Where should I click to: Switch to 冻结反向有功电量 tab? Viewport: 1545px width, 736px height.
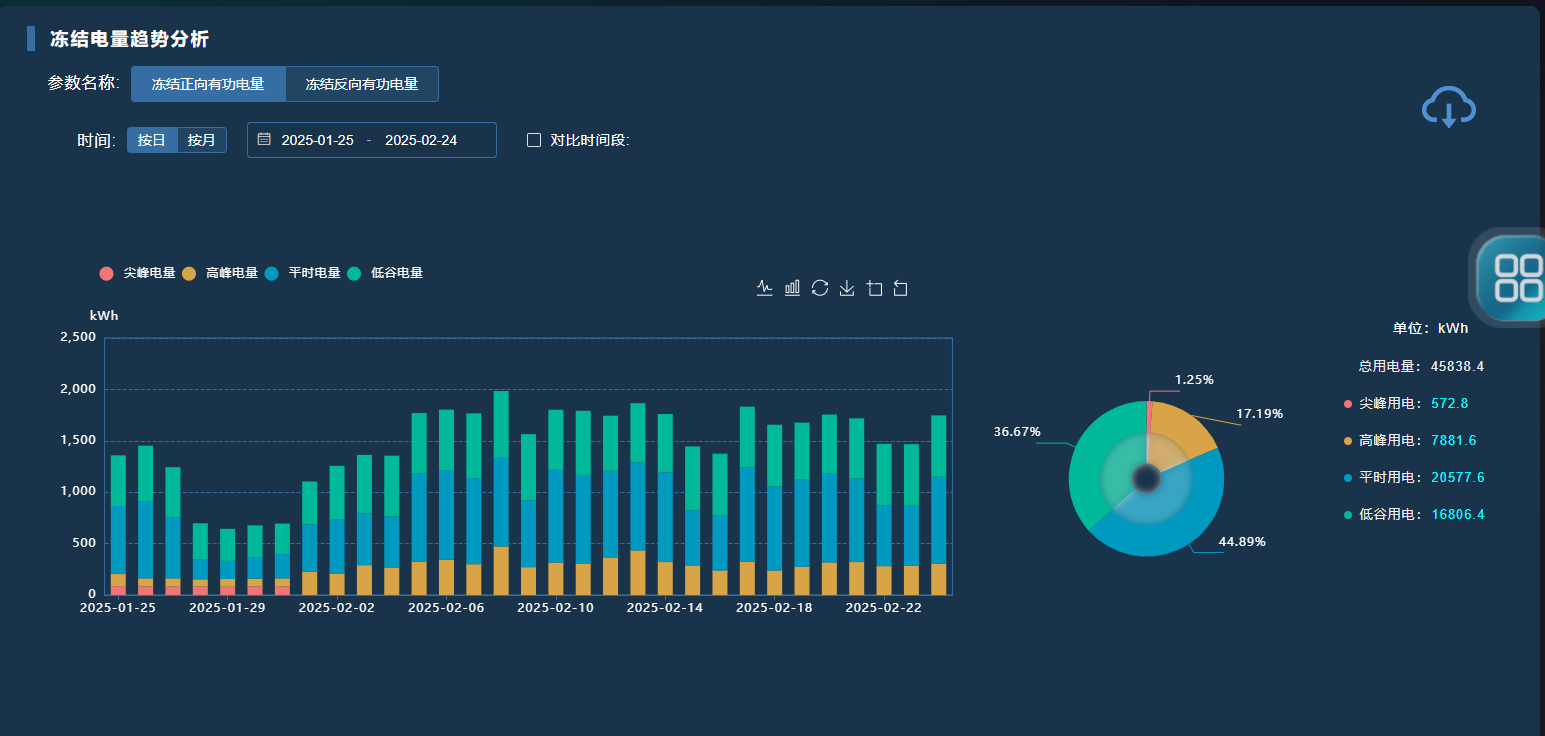361,84
